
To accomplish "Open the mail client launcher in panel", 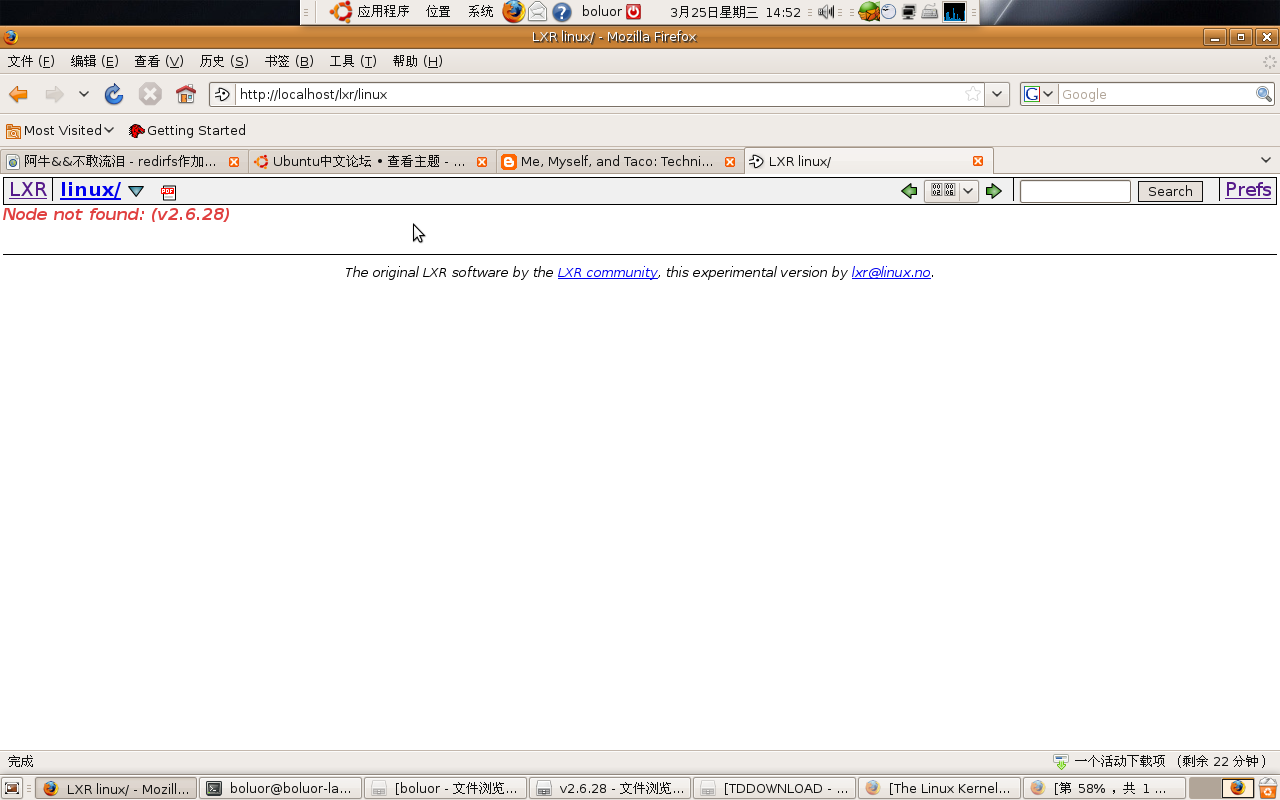I will pyautogui.click(x=538, y=12).
